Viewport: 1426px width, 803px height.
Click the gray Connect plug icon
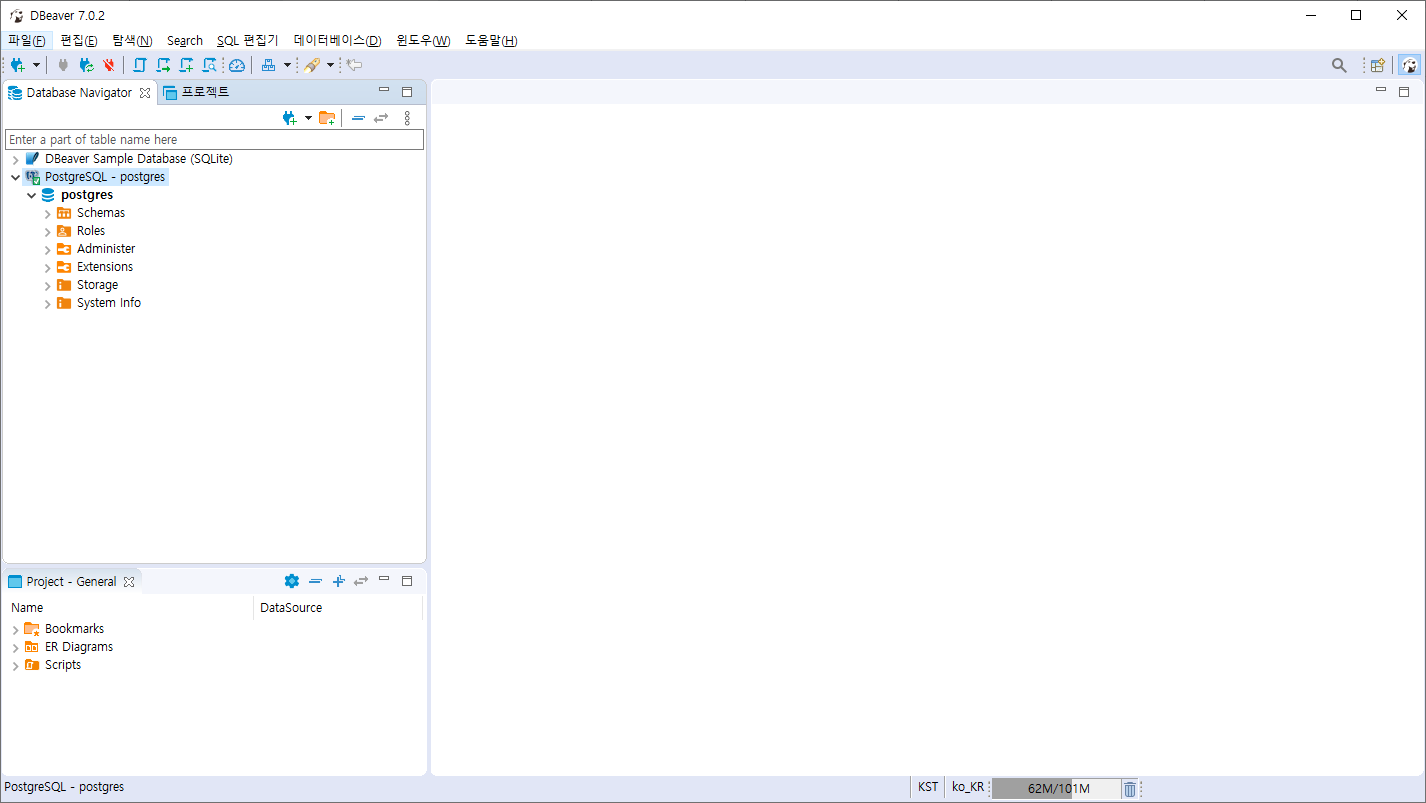63,65
